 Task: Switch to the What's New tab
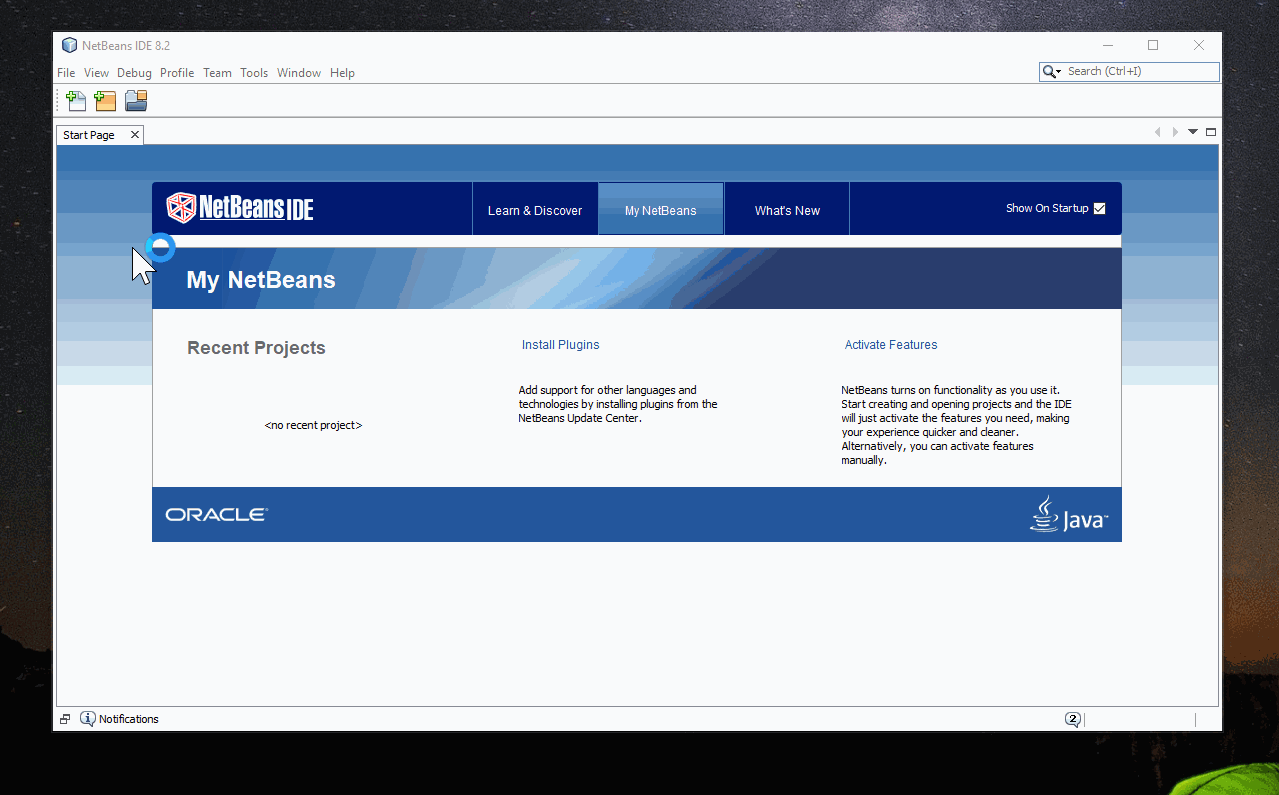pos(787,209)
